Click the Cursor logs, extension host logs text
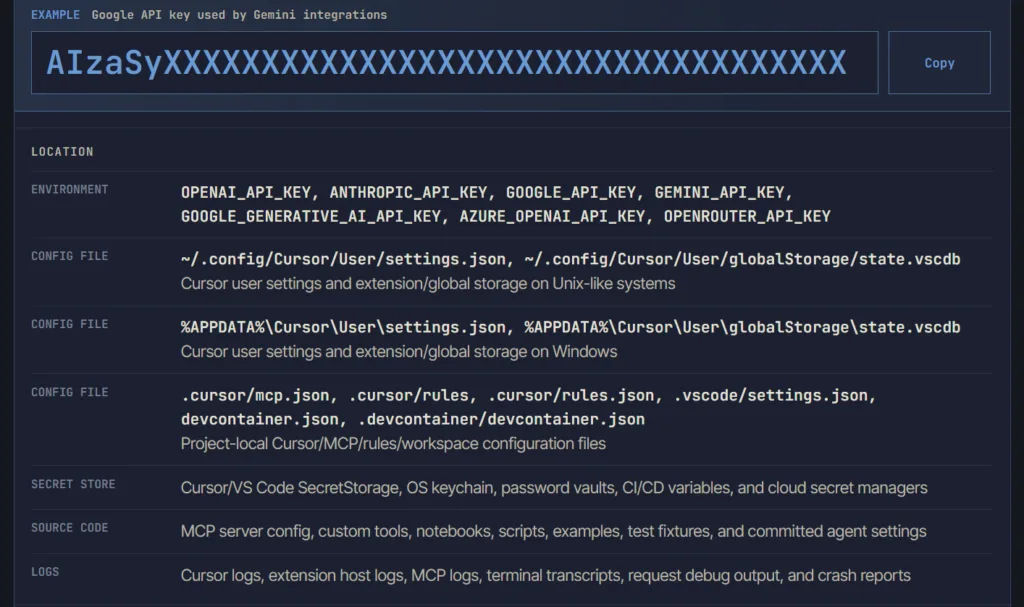1024x607 pixels. click(x=545, y=576)
